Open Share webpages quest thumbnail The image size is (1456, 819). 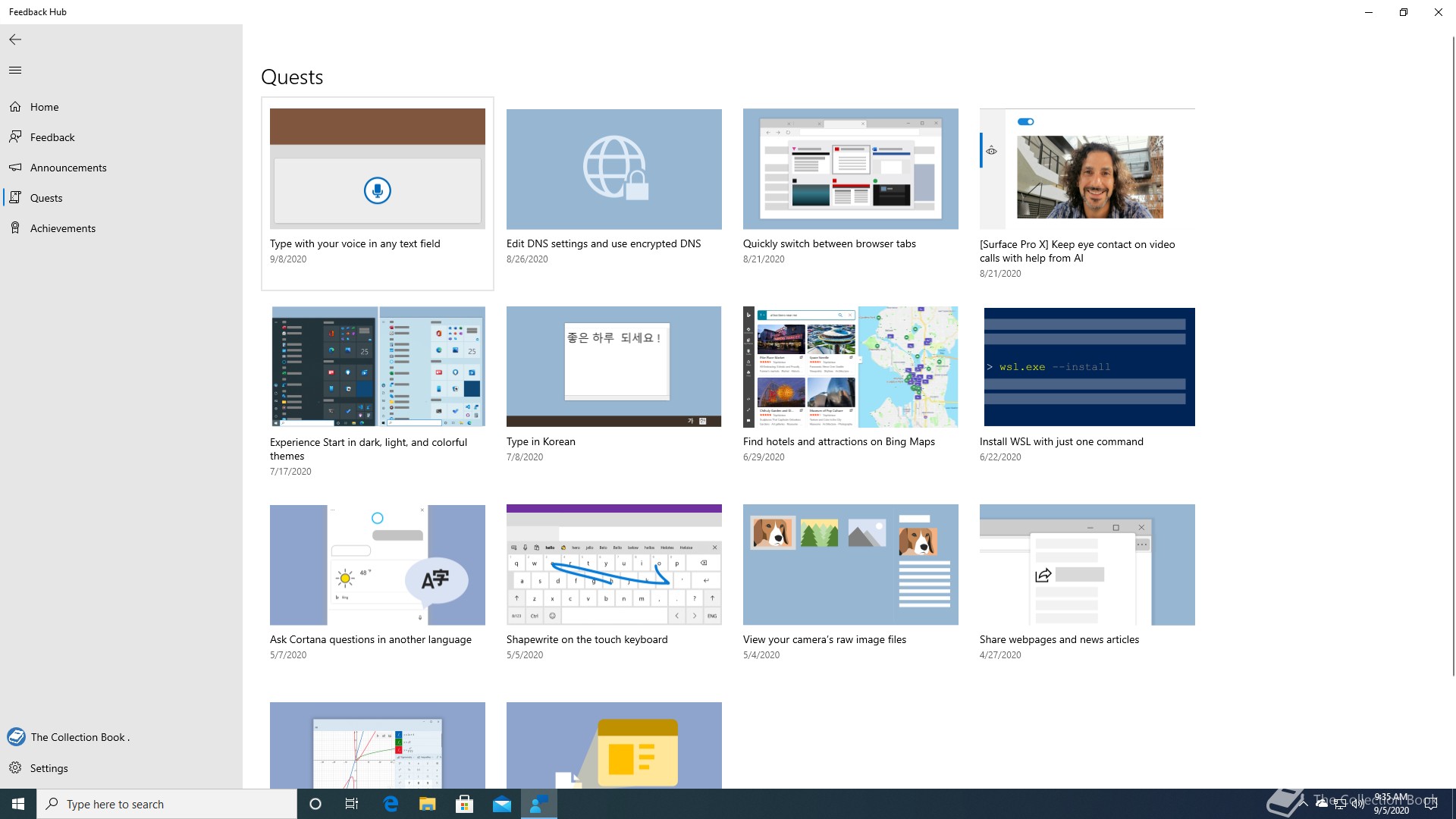pyautogui.click(x=1087, y=565)
